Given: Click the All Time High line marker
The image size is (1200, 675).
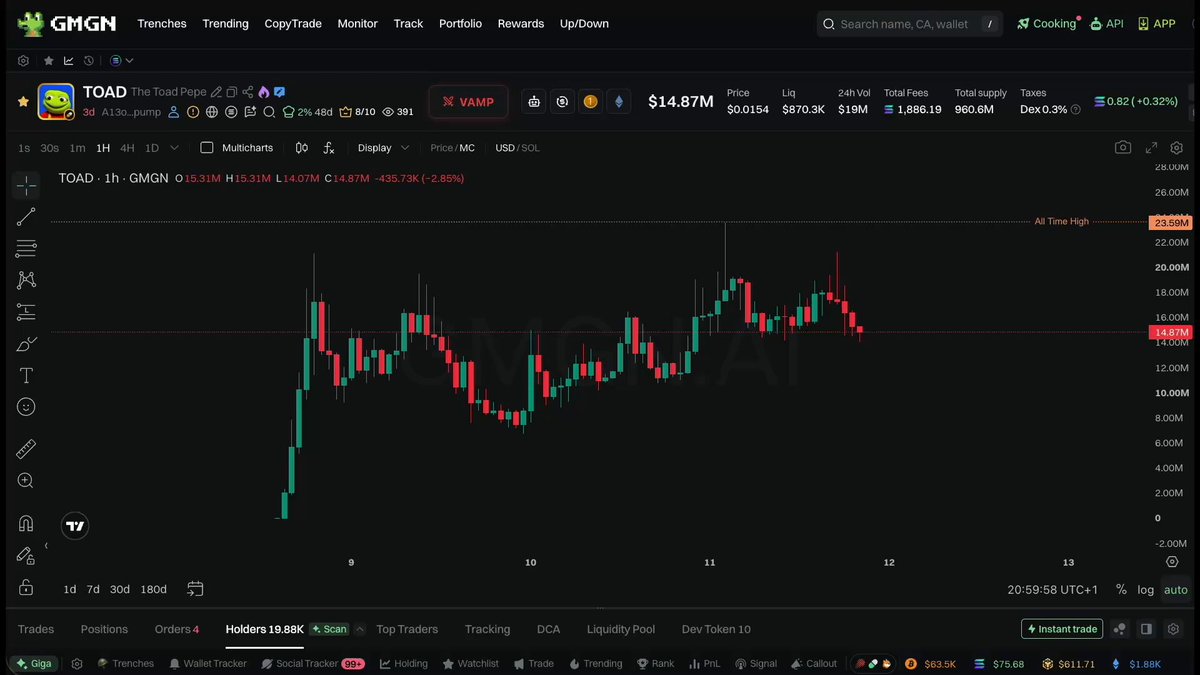Looking at the screenshot, I should tap(1062, 222).
